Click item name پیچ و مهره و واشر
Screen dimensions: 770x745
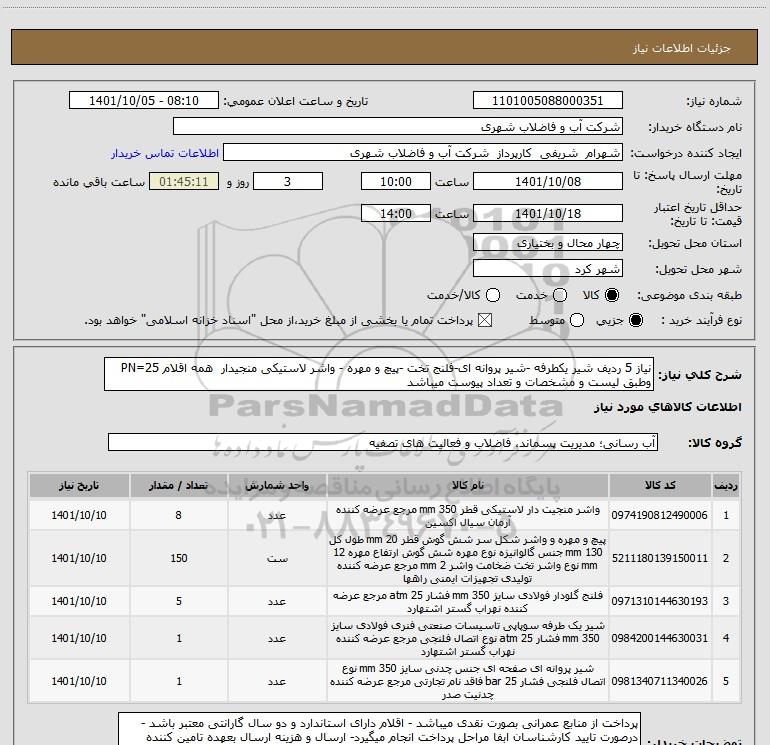click(x=468, y=558)
